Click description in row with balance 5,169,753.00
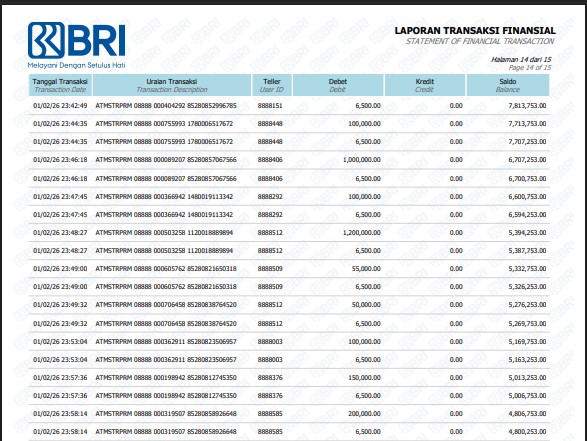 166,341
